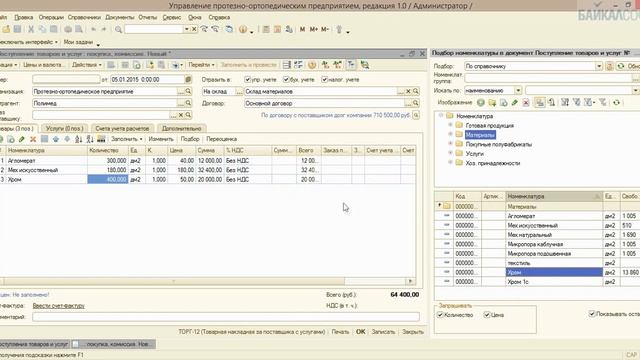Viewport: 640px width, 360px height.
Task: Toggle бух. учете checkbox
Action: [286, 80]
